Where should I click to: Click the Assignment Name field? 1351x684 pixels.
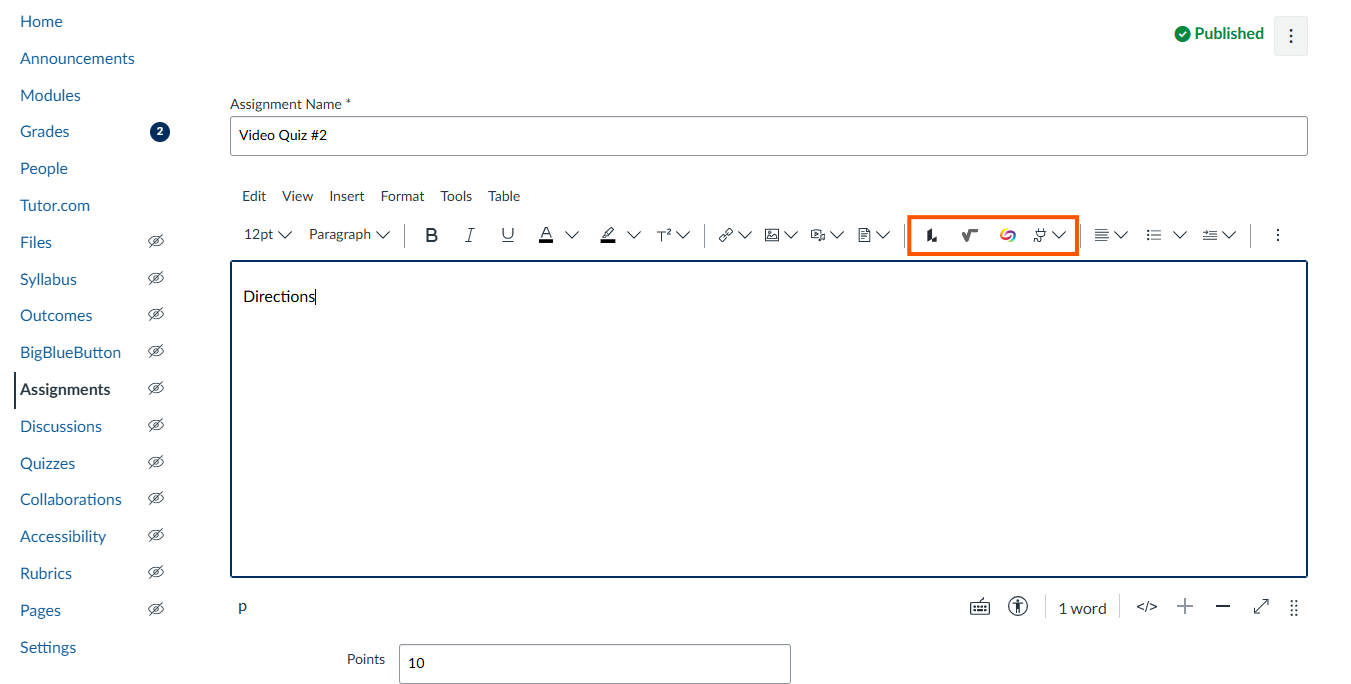tap(768, 136)
